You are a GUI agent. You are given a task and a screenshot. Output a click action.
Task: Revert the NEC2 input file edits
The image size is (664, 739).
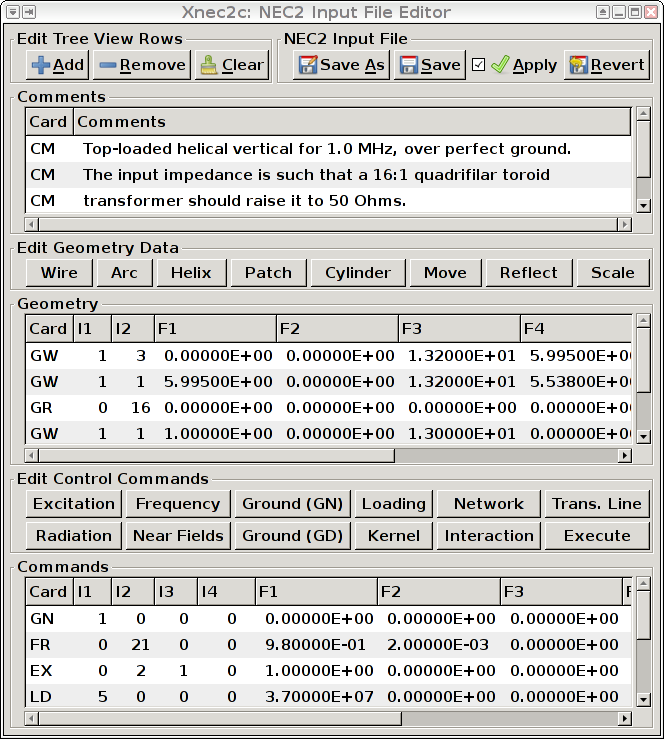[x=607, y=65]
